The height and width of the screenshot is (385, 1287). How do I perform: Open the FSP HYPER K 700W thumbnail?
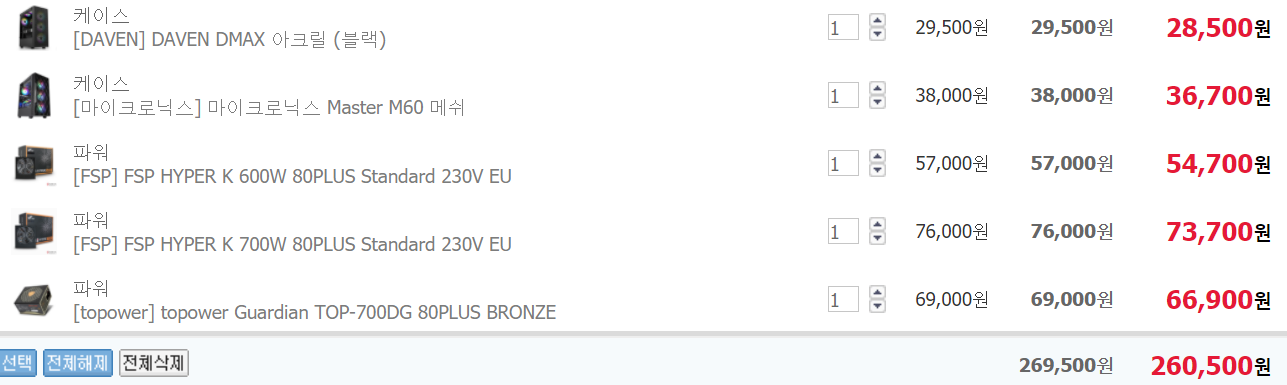pyautogui.click(x=34, y=232)
